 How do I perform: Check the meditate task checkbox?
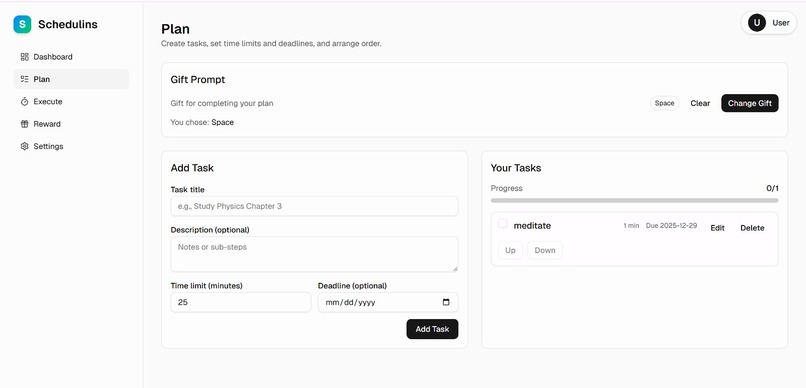click(503, 224)
